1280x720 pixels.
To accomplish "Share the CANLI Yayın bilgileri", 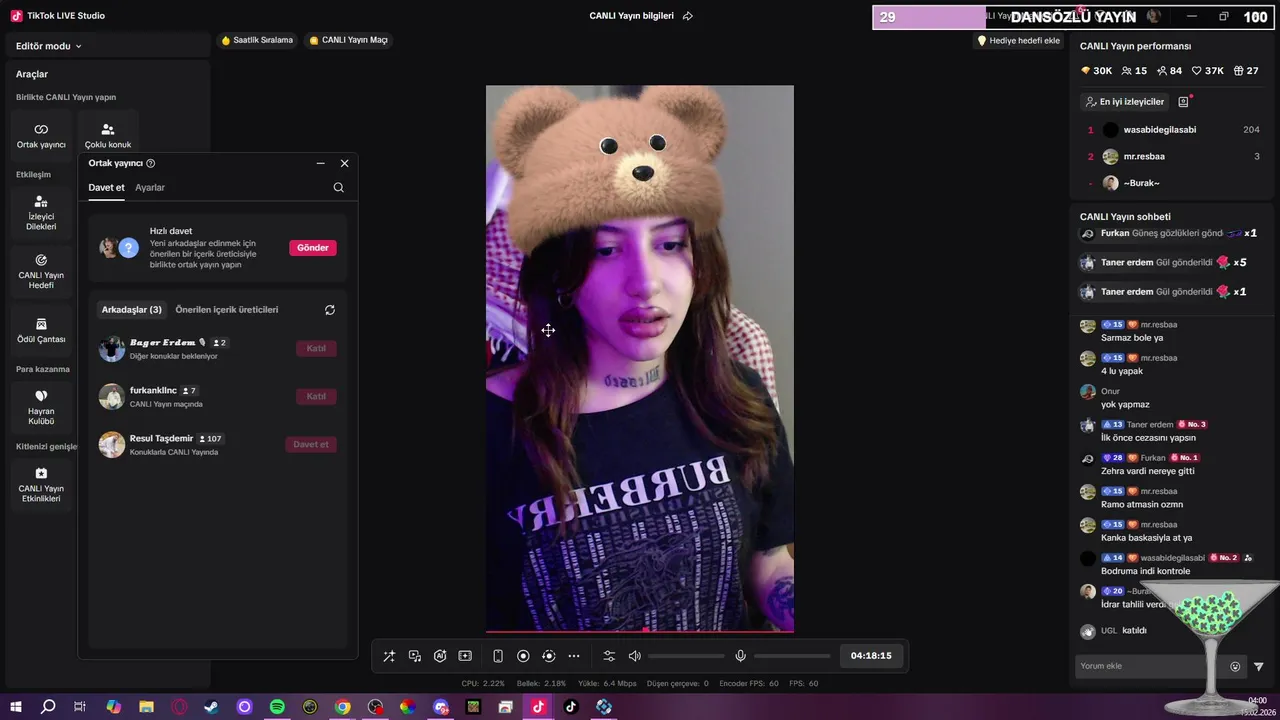I will pyautogui.click(x=687, y=16).
